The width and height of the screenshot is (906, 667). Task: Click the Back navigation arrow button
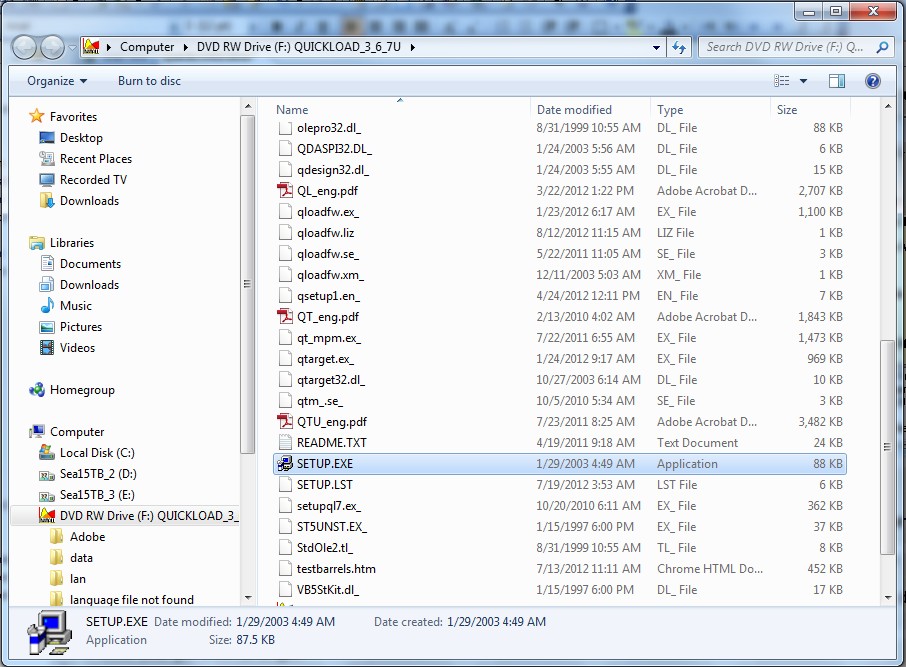click(x=24, y=47)
